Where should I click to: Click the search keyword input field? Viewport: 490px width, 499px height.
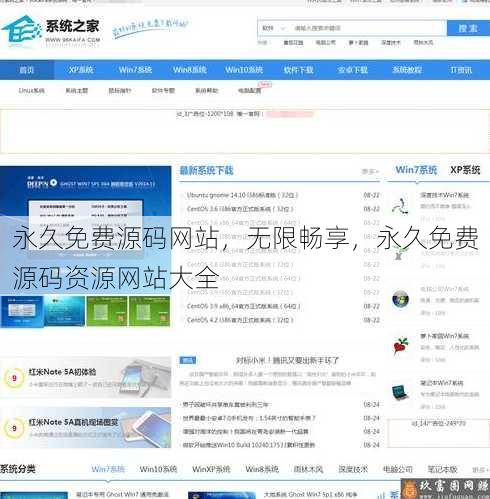click(368, 28)
